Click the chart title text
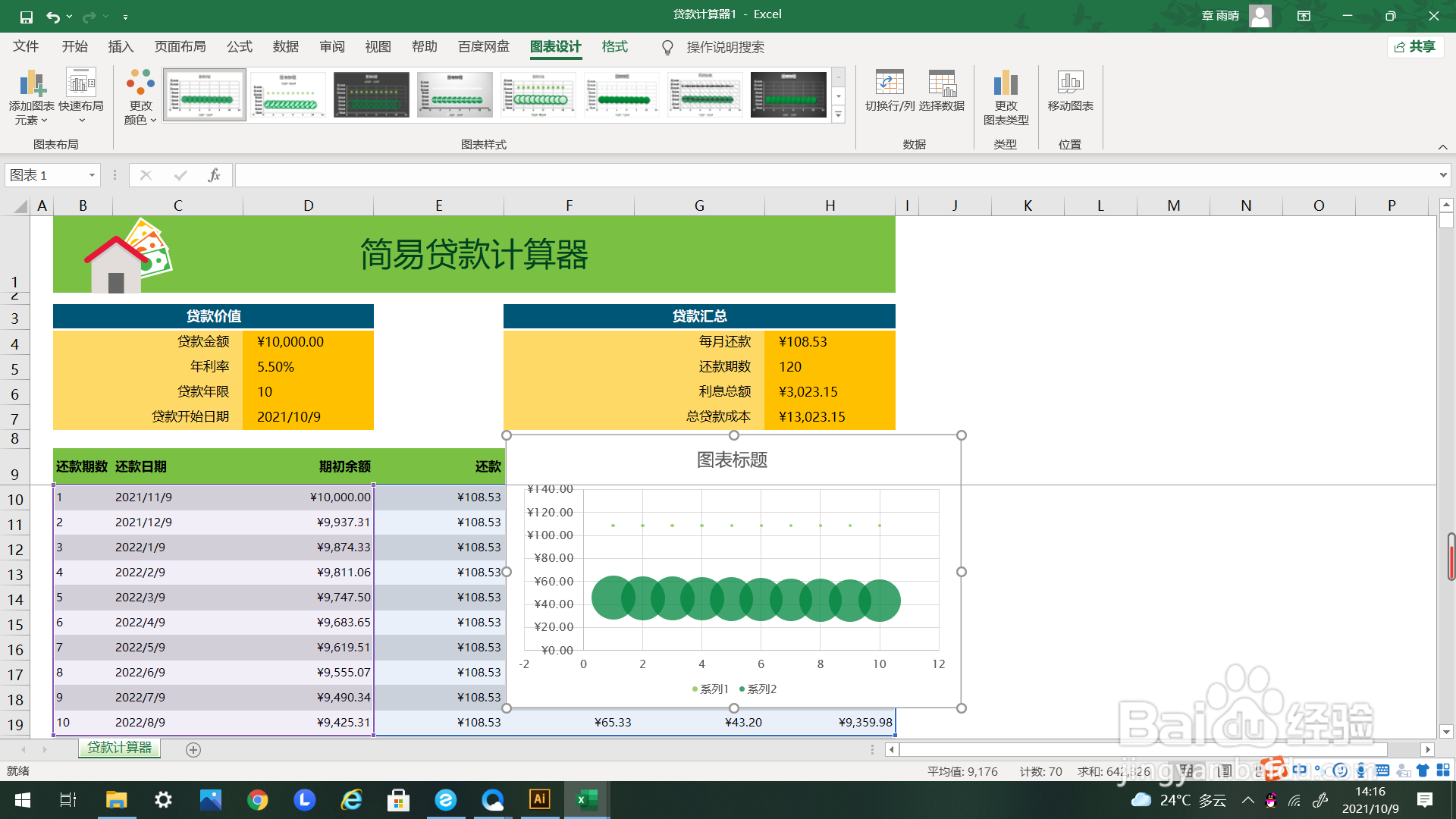The width and height of the screenshot is (1456, 819). click(732, 460)
